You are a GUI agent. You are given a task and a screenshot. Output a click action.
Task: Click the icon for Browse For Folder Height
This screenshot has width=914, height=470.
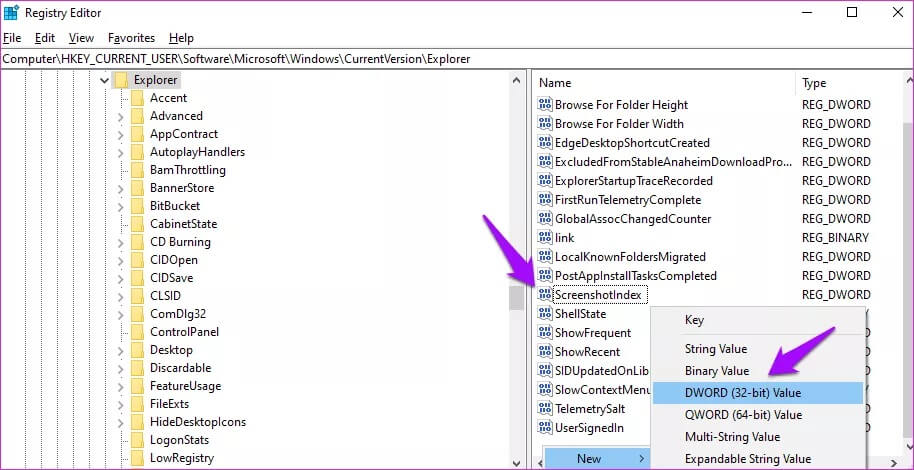click(545, 105)
